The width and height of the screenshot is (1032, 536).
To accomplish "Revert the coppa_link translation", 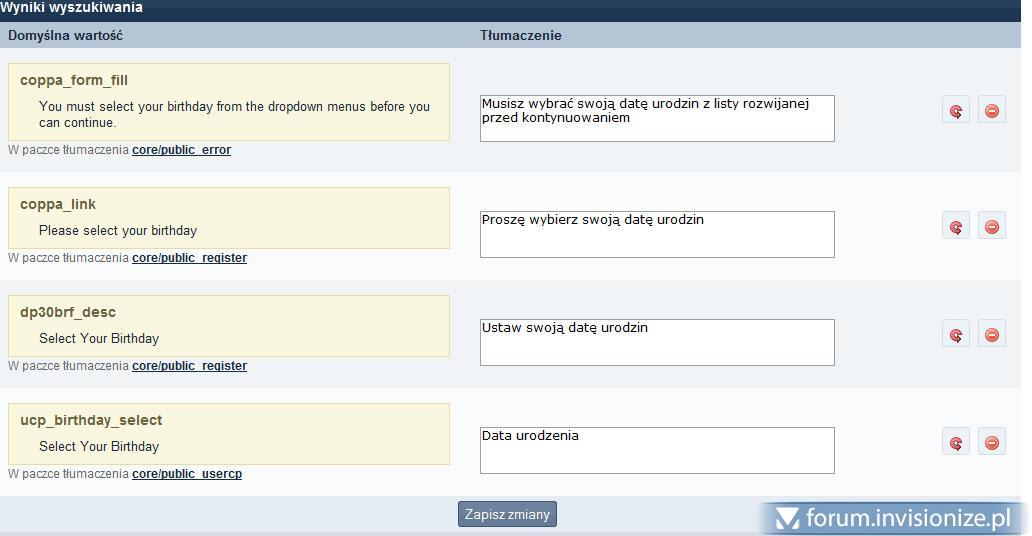I will point(955,226).
